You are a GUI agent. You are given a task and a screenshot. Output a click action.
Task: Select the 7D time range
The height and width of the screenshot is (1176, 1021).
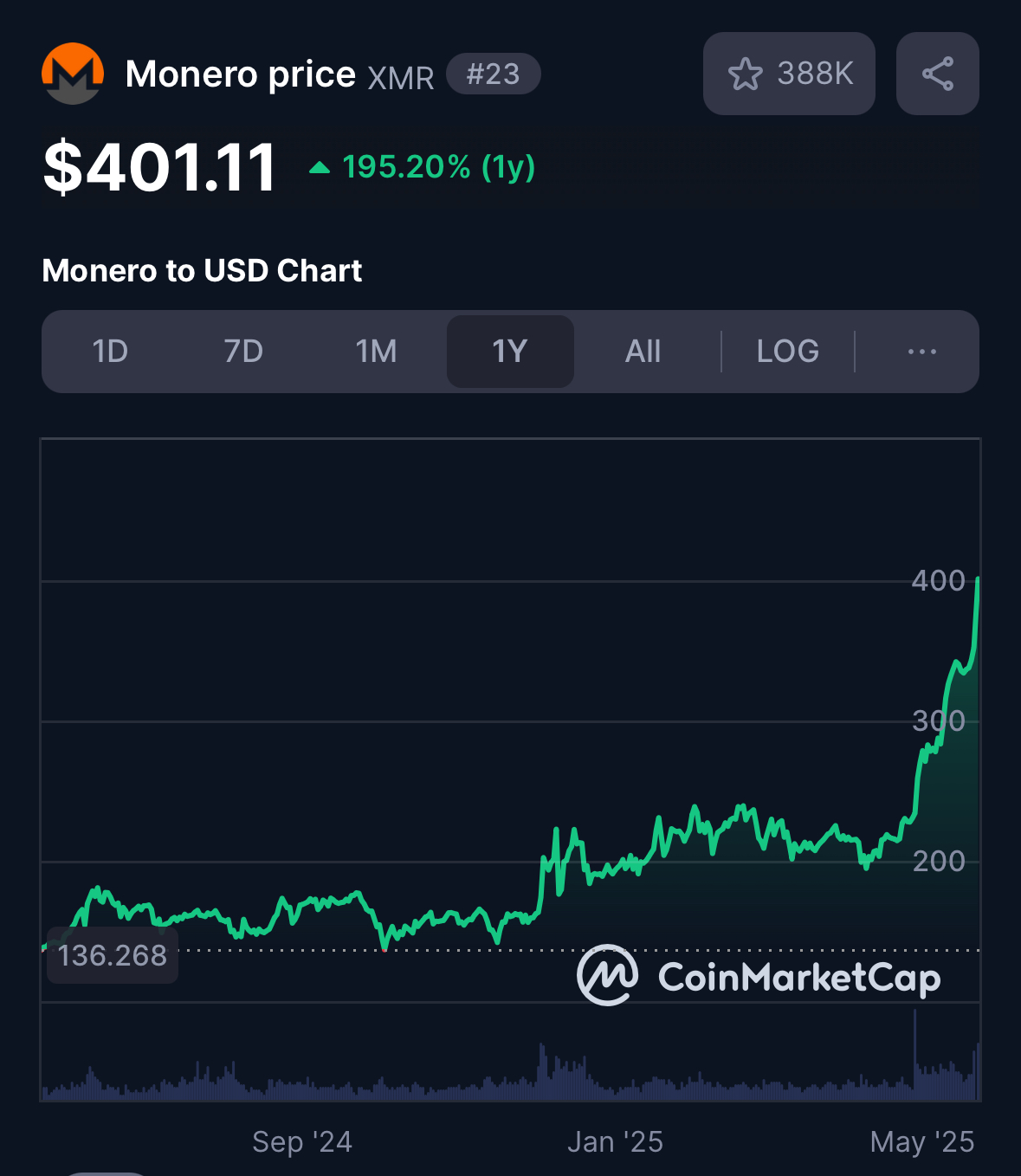243,352
